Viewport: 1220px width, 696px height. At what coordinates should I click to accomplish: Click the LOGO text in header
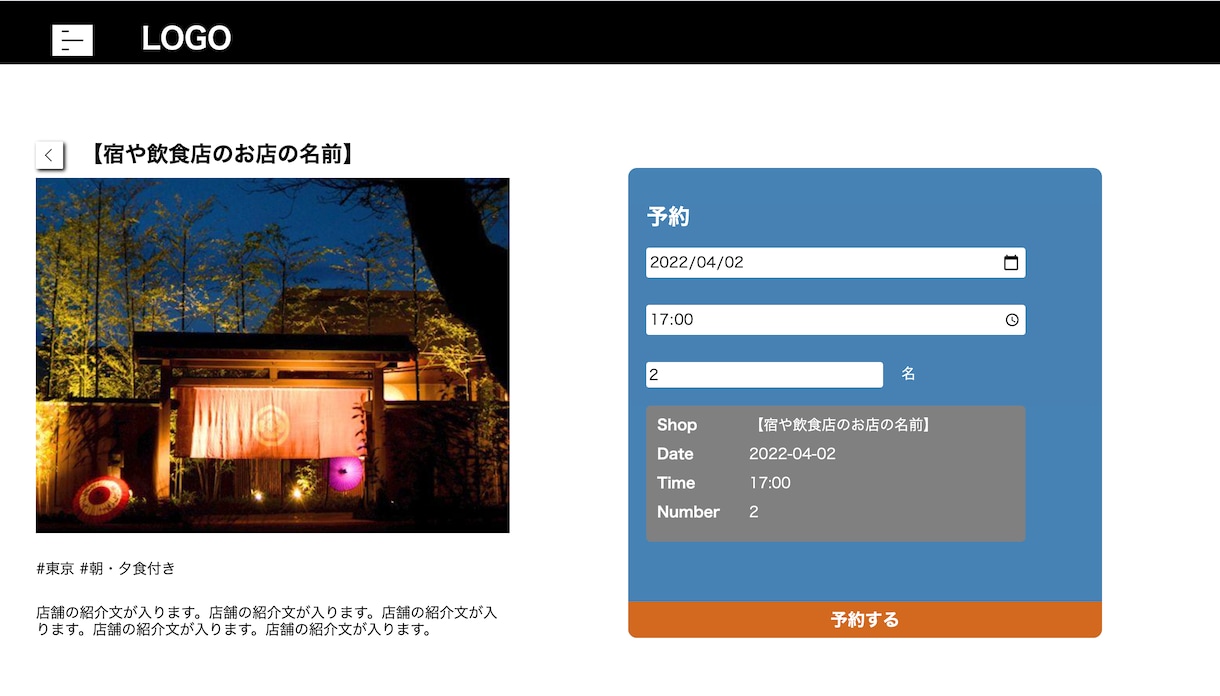[186, 39]
